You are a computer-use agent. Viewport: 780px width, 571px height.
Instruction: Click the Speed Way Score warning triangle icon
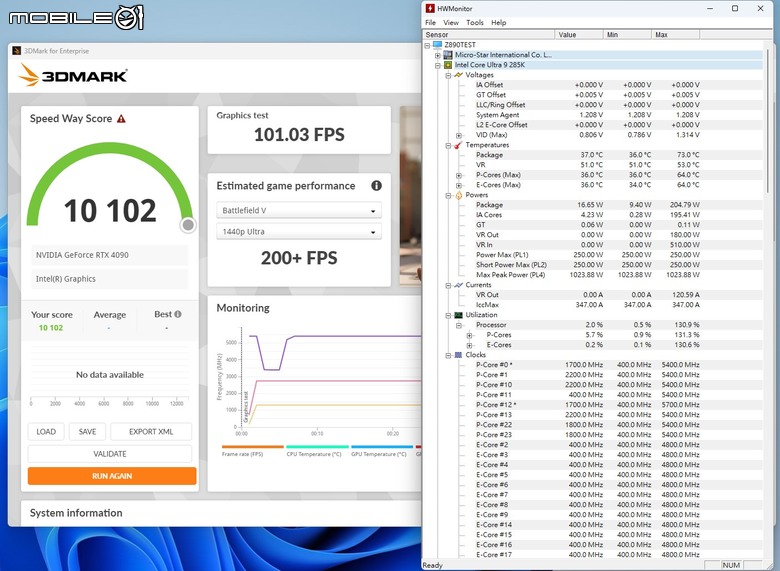tap(121, 119)
